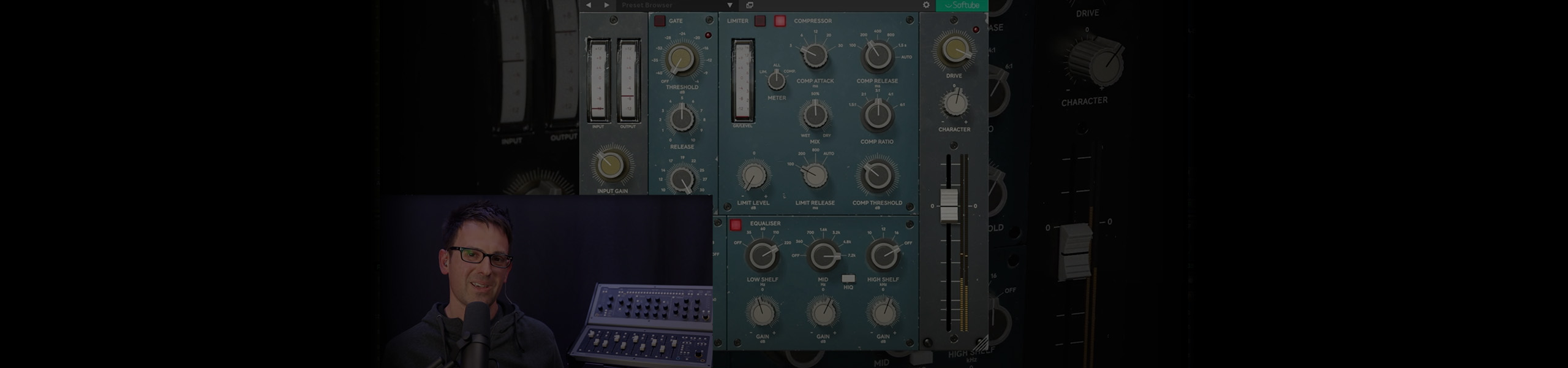Click the Softube logo button
Viewport: 1568px width, 368px height.
click(962, 5)
